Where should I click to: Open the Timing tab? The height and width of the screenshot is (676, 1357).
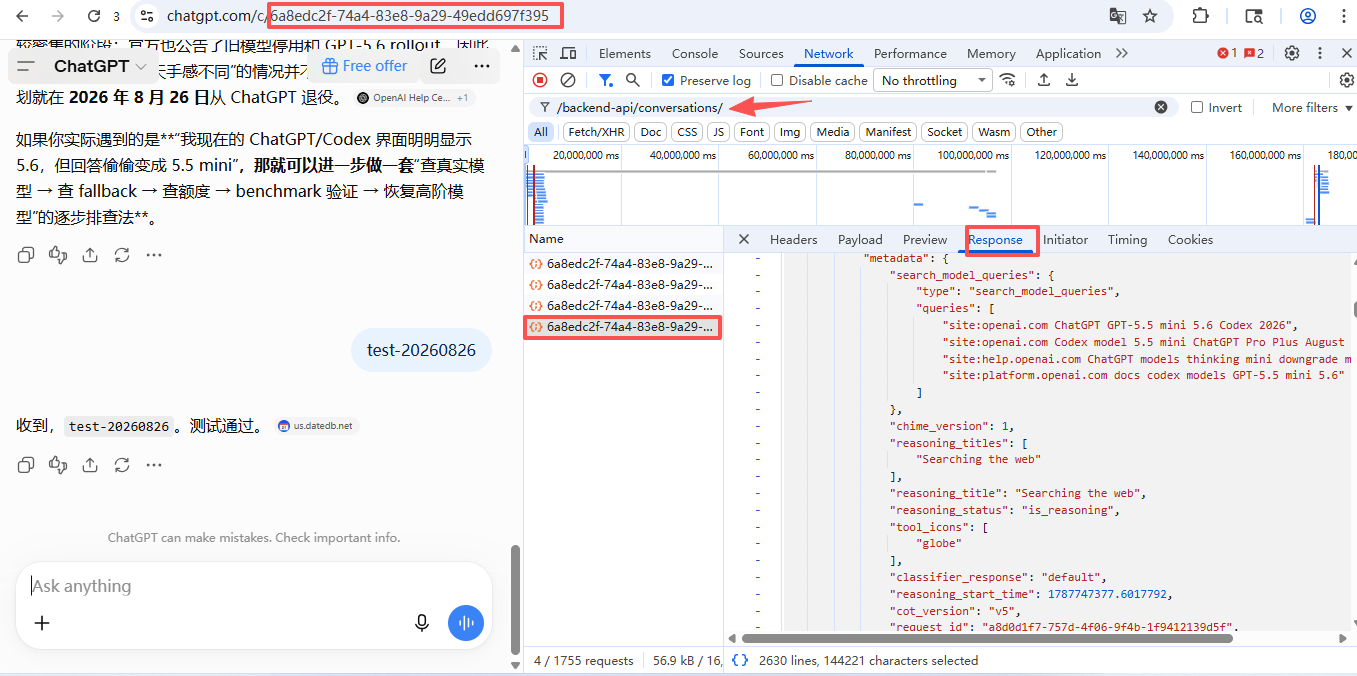(x=1127, y=239)
